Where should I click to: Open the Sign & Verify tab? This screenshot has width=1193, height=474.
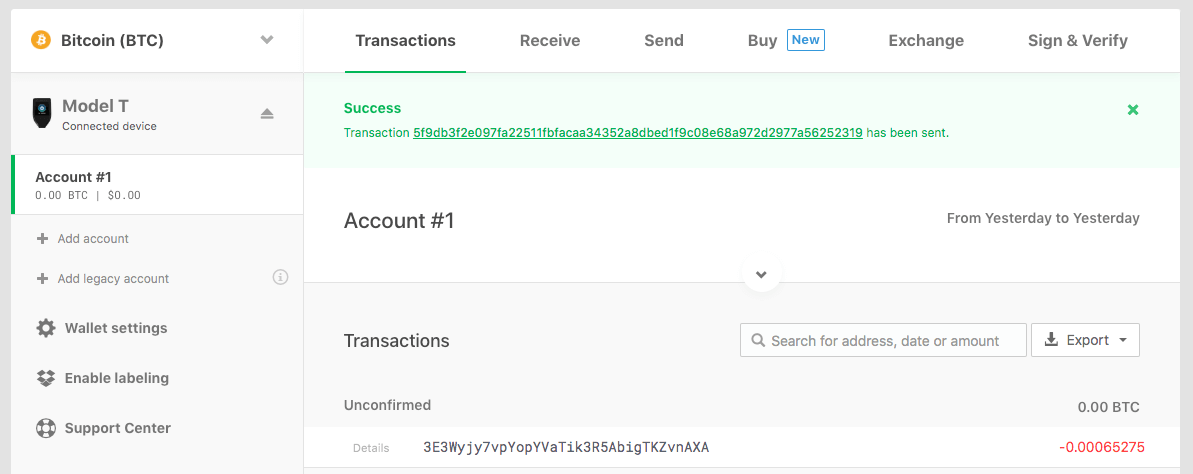point(1077,40)
